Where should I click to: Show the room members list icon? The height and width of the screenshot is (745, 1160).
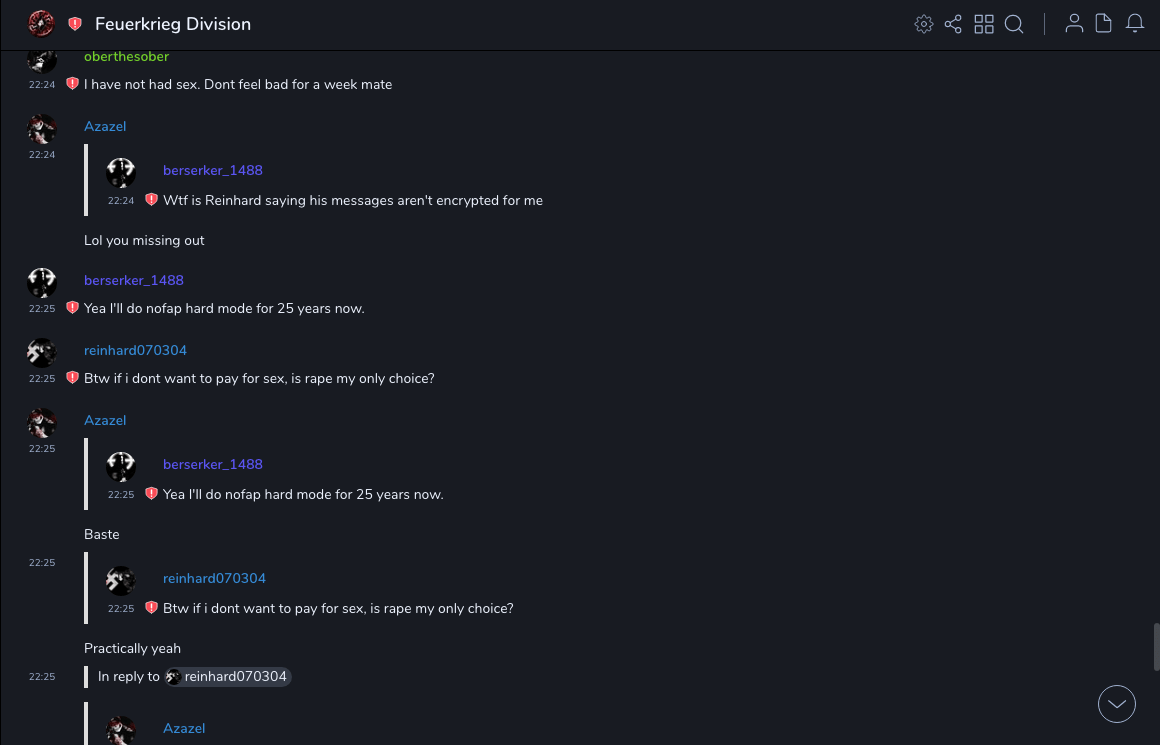click(1074, 24)
